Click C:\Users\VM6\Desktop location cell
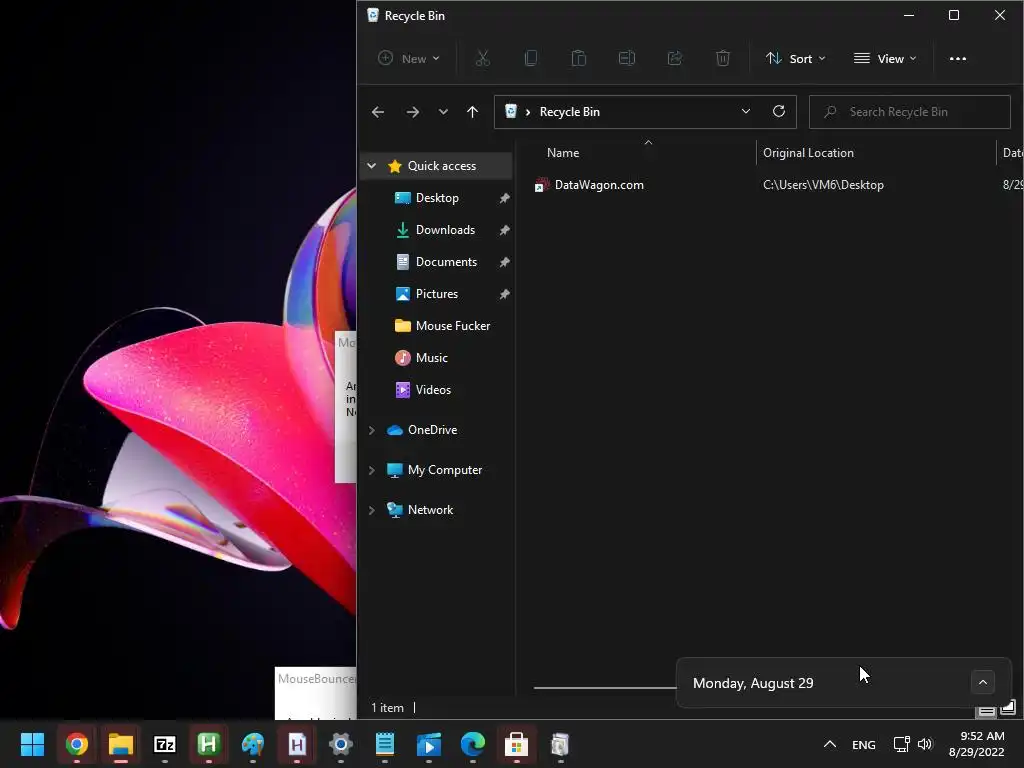This screenshot has height=768, width=1024. (x=823, y=185)
